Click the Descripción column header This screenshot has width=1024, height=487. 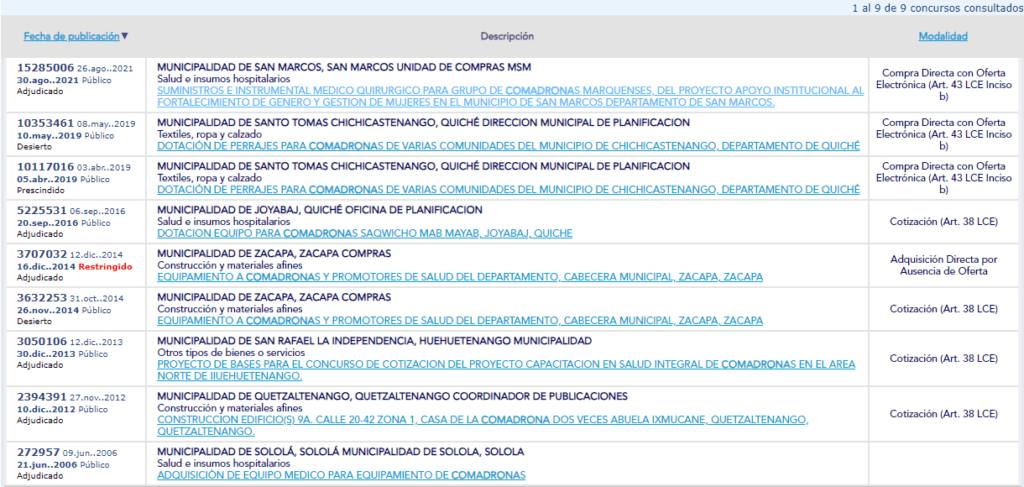(507, 37)
